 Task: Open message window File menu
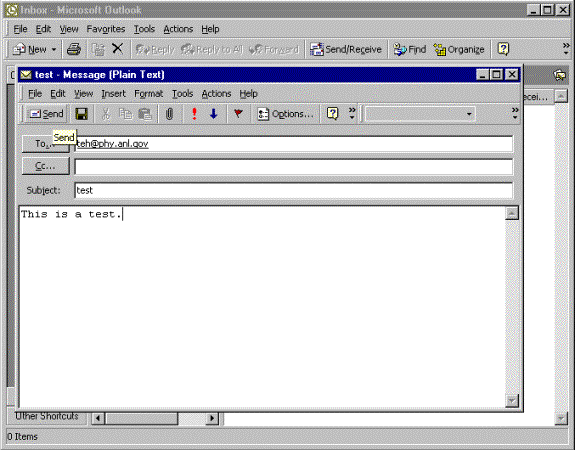[35, 94]
